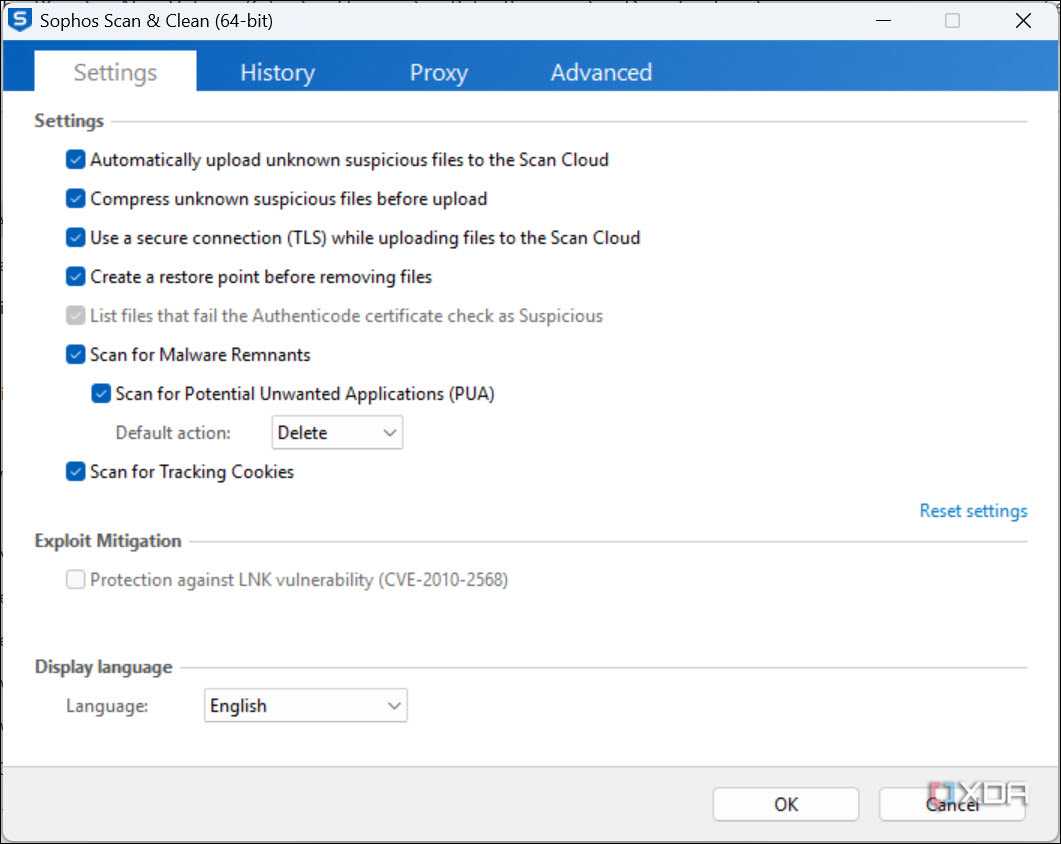Click the 'Sophos Scan & Clean (64-bit)' title
This screenshot has height=844, width=1061.
point(156,21)
